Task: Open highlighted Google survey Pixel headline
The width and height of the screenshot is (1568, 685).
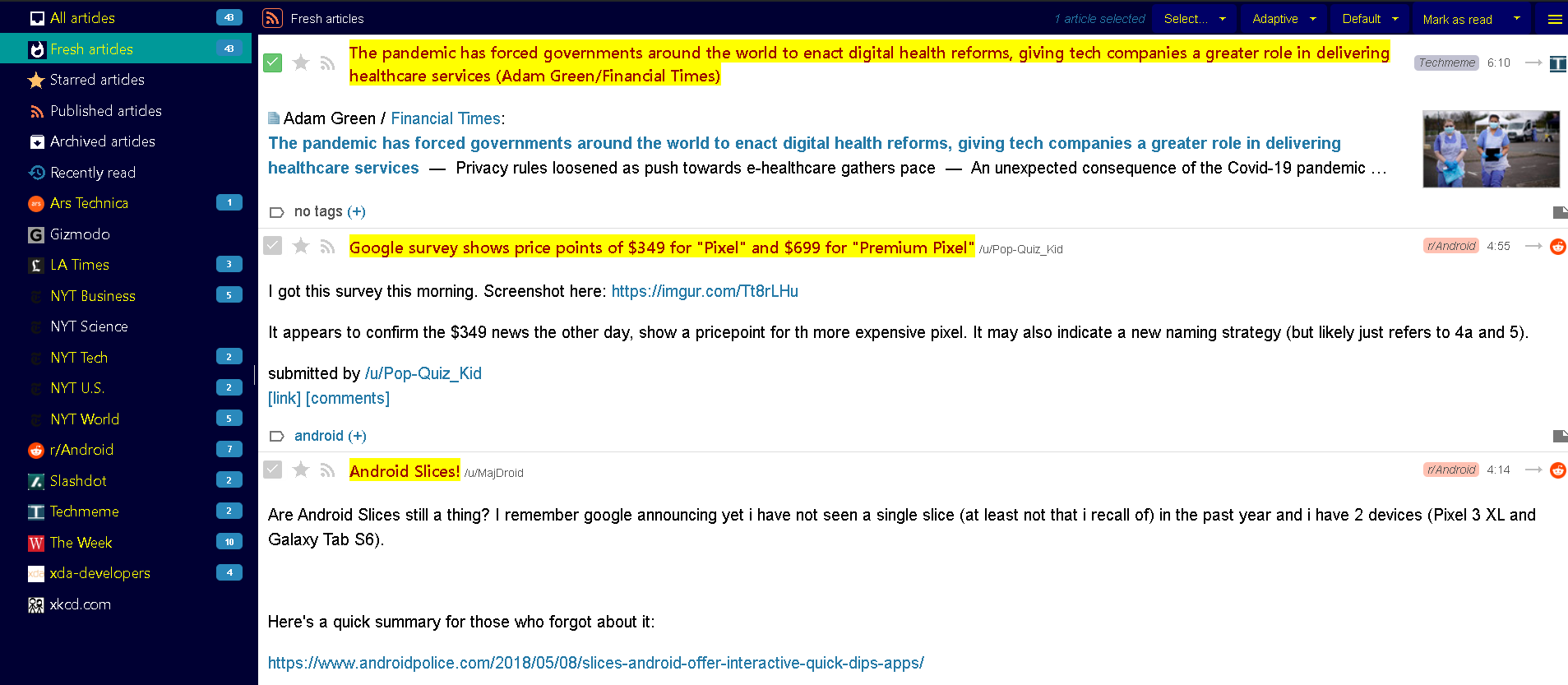Action: (x=662, y=248)
